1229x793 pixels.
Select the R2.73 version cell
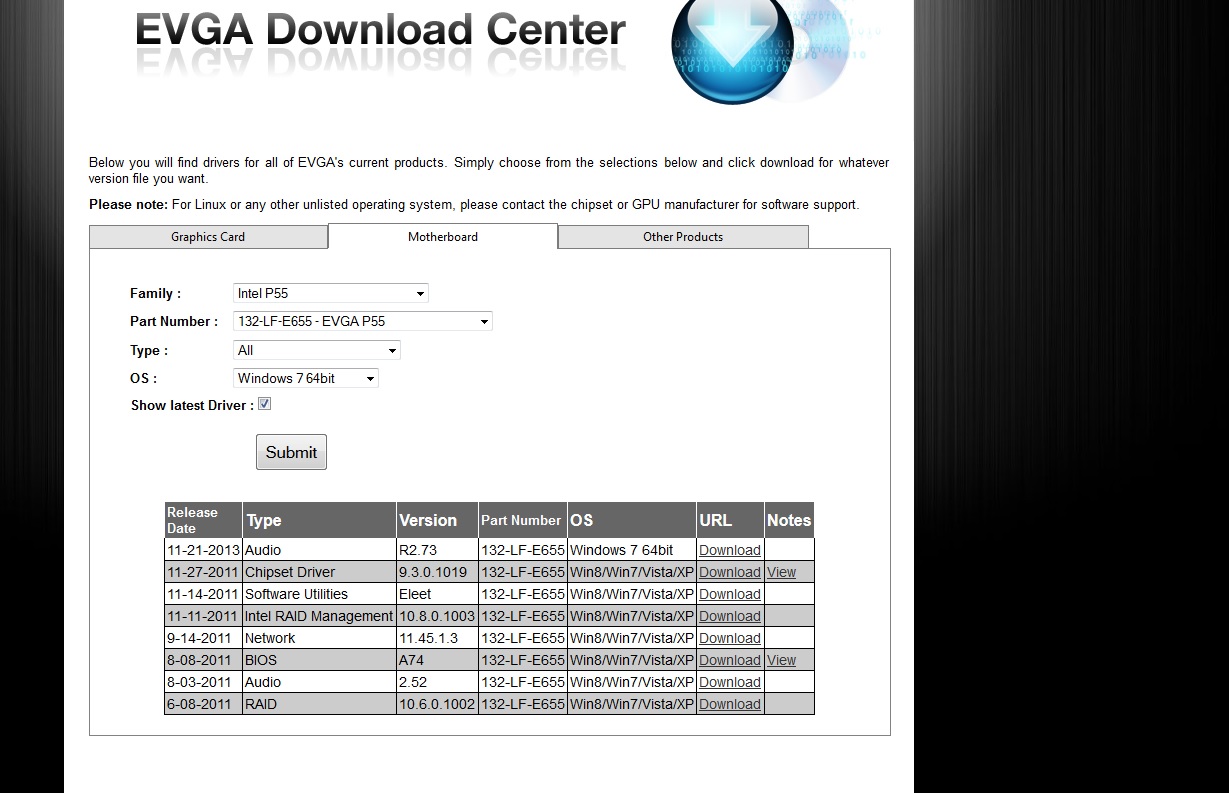click(x=437, y=550)
